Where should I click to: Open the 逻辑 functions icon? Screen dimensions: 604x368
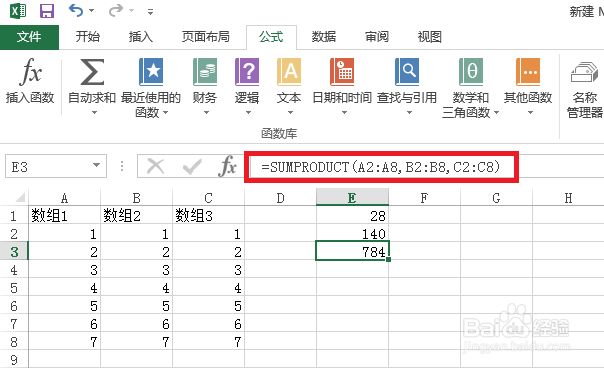point(247,72)
